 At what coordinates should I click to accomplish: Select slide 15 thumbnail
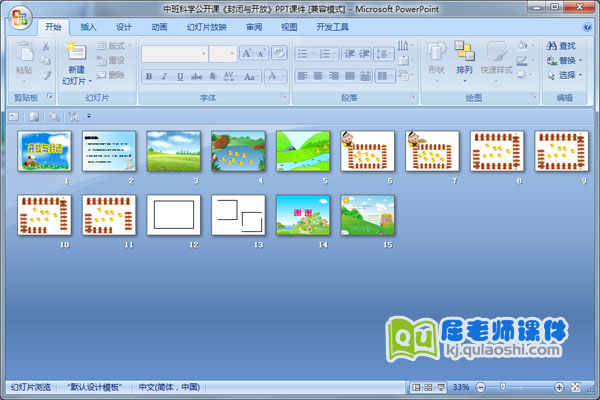[368, 215]
